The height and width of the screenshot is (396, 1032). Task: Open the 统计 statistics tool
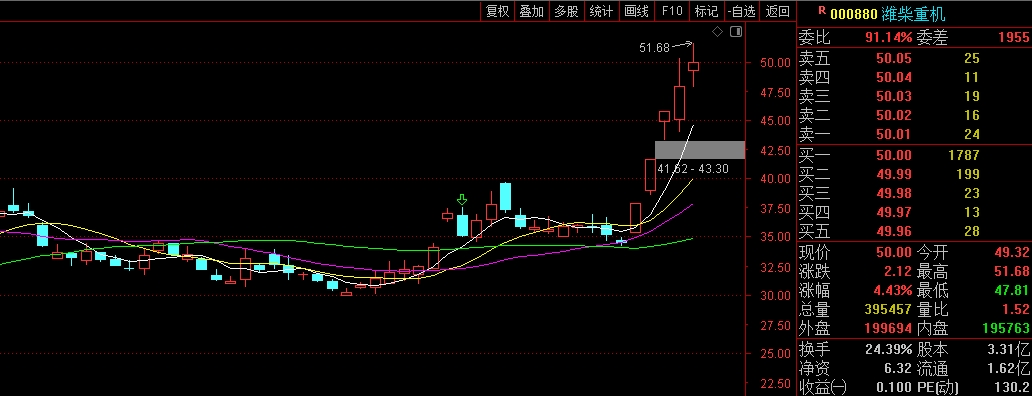[601, 11]
